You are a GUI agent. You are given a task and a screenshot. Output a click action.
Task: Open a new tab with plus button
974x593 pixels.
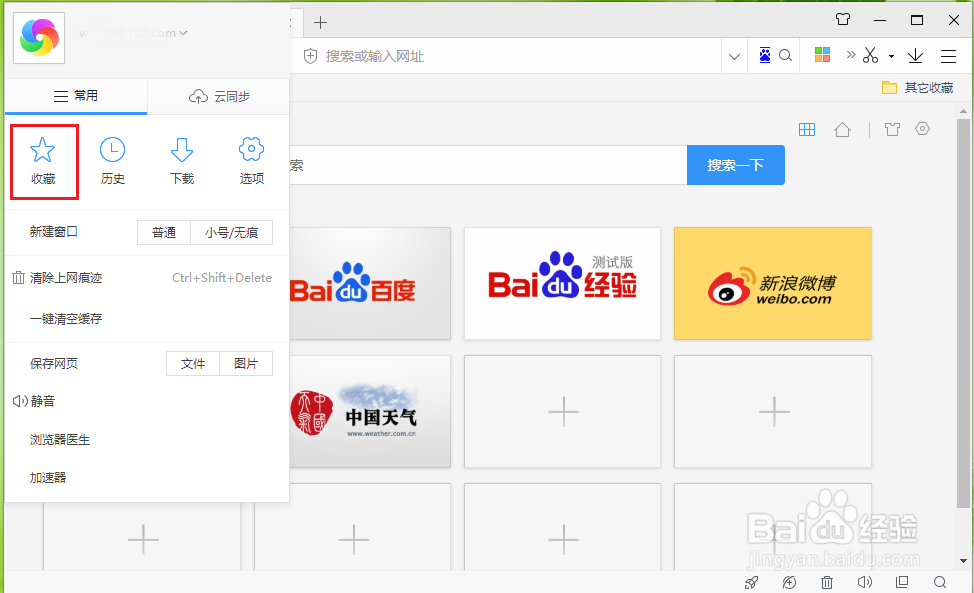(x=321, y=23)
